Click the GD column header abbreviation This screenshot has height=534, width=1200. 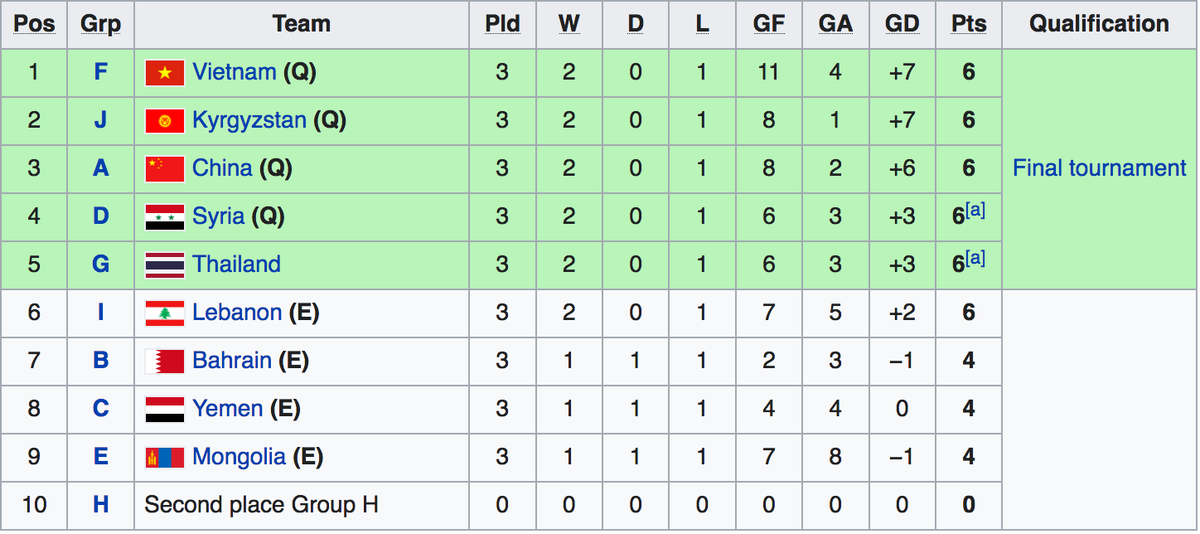(x=902, y=24)
